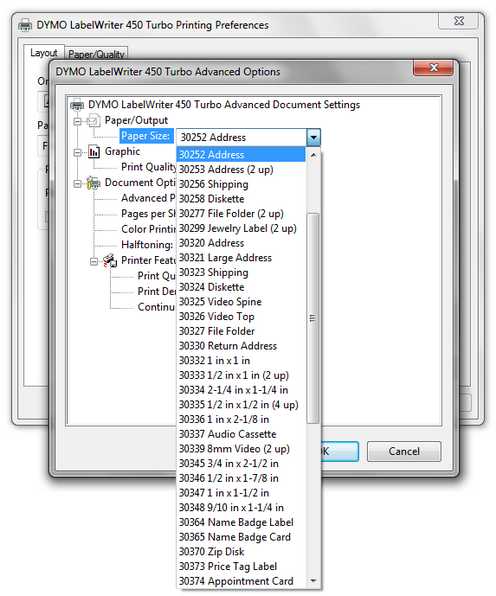
Task: Choose 30324 Diskette option
Action: [241, 287]
